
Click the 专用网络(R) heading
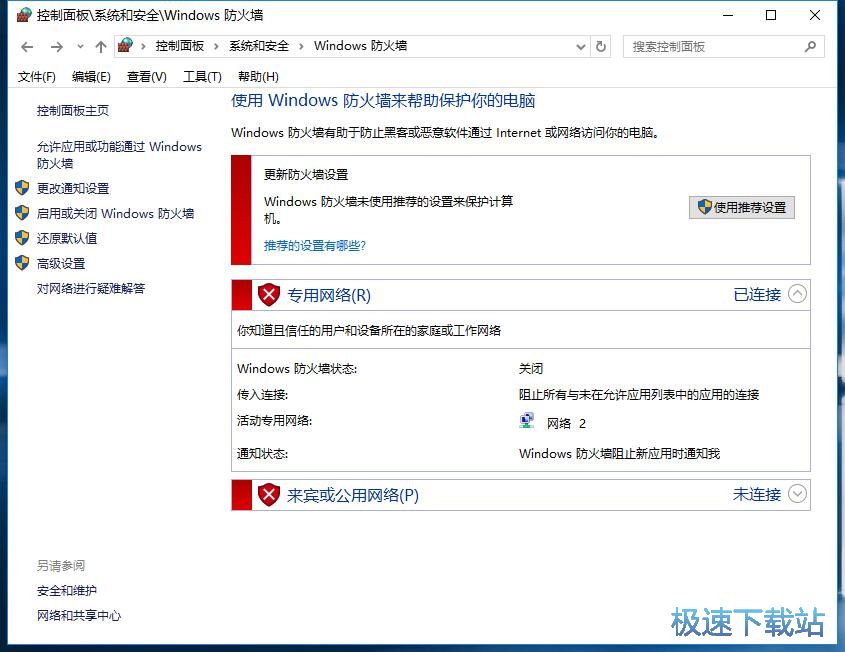[x=329, y=295]
